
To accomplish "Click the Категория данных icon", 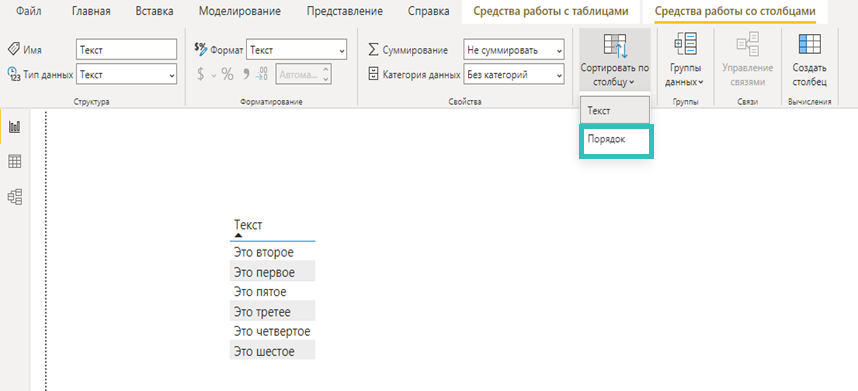I will tap(373, 74).
